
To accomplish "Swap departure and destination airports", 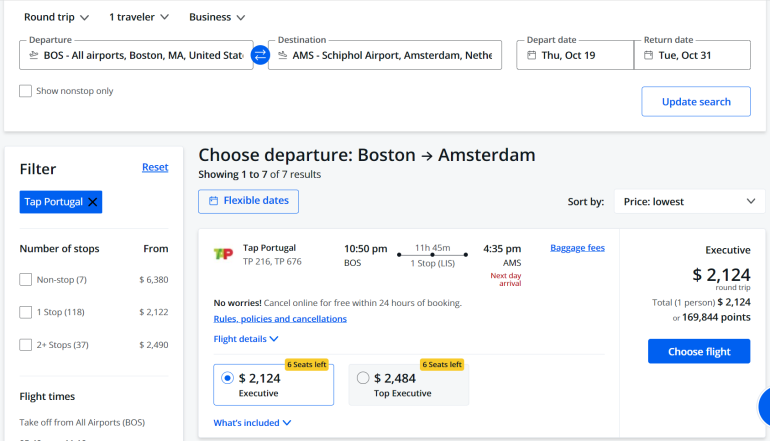I will [x=261, y=55].
